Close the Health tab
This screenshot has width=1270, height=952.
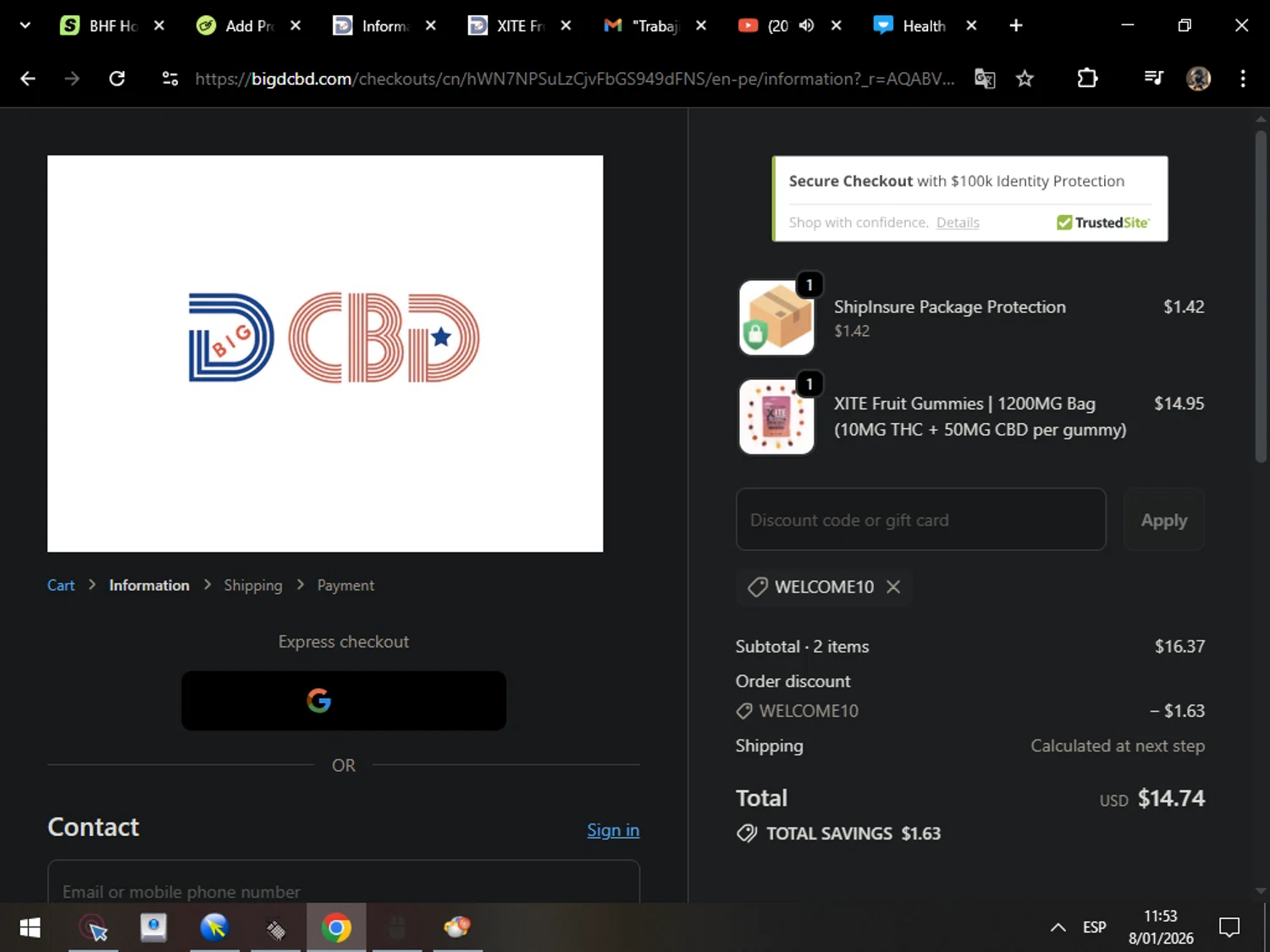(x=971, y=25)
